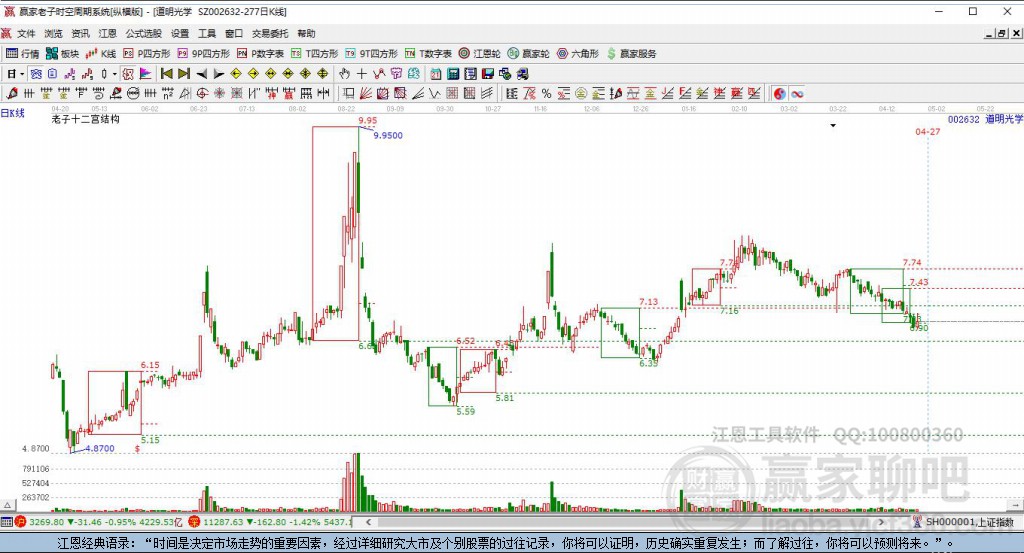Step forward with the black right arrow
1024x553 pixels.
217,73
